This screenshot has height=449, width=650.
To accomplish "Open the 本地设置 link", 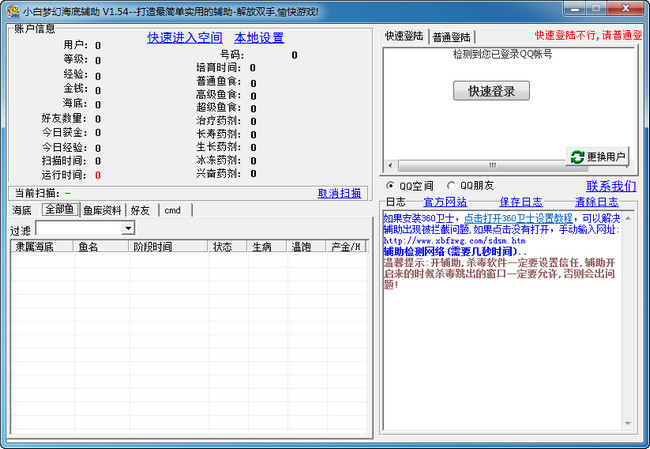I will (259, 38).
